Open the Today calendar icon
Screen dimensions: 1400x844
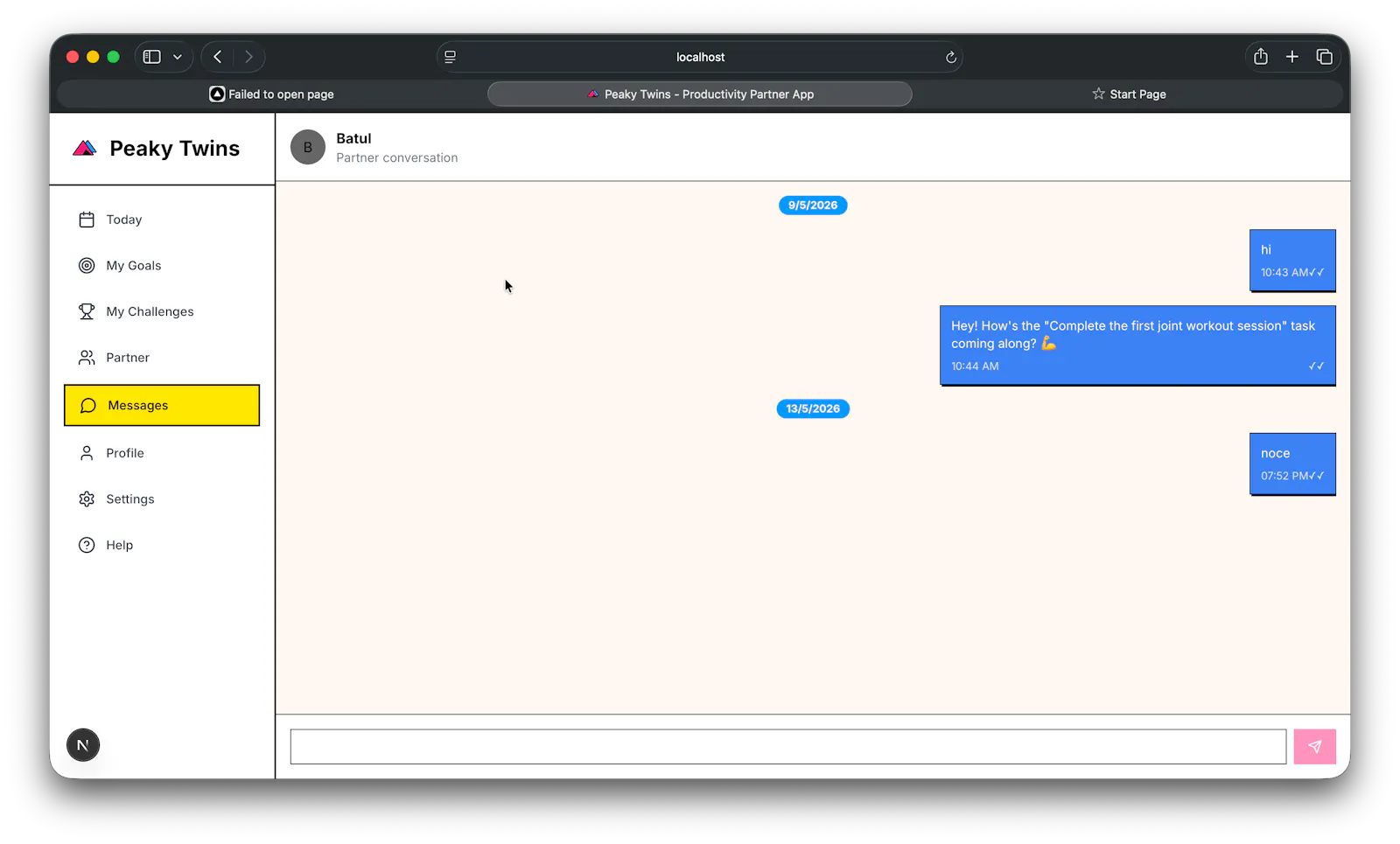(87, 220)
